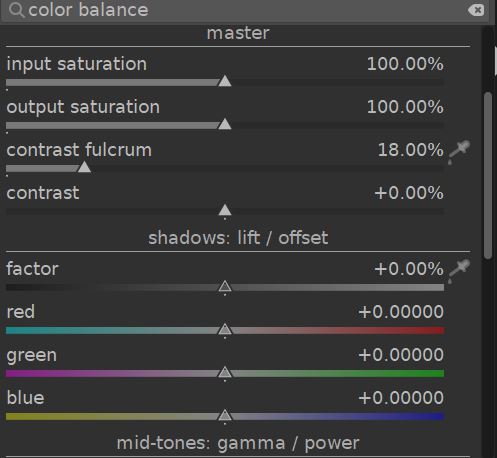
Task: Pick contrast fulcrum with eyedropper
Action: [x=459, y=152]
